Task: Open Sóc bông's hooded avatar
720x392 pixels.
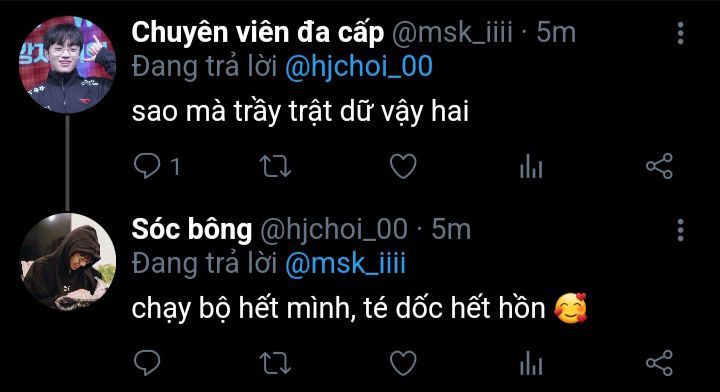Action: pyautogui.click(x=67, y=262)
